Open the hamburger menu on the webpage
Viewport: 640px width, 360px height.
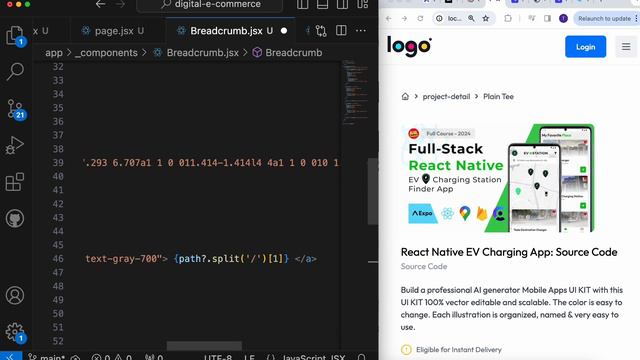[x=626, y=47]
